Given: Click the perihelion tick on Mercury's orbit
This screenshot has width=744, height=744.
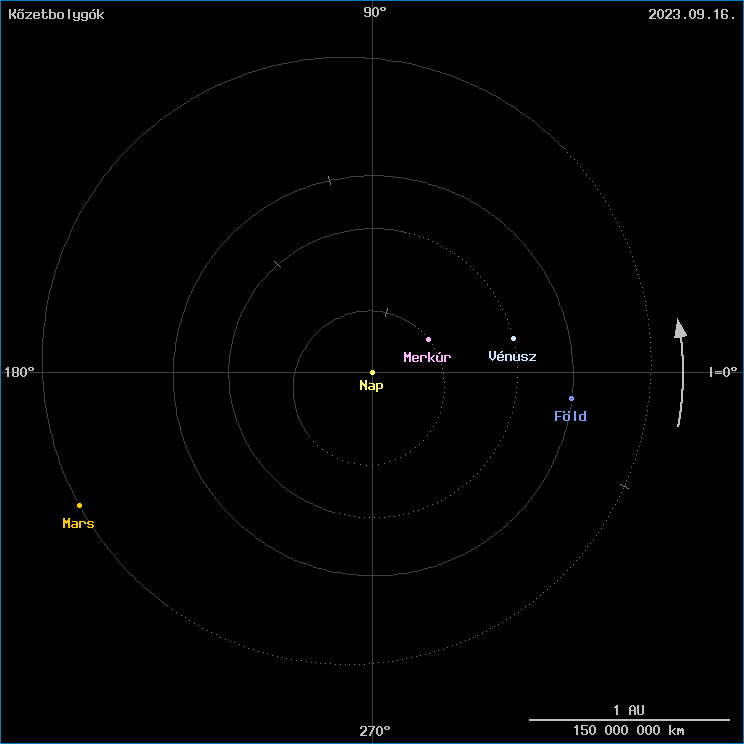Looking at the screenshot, I should pos(386,313).
